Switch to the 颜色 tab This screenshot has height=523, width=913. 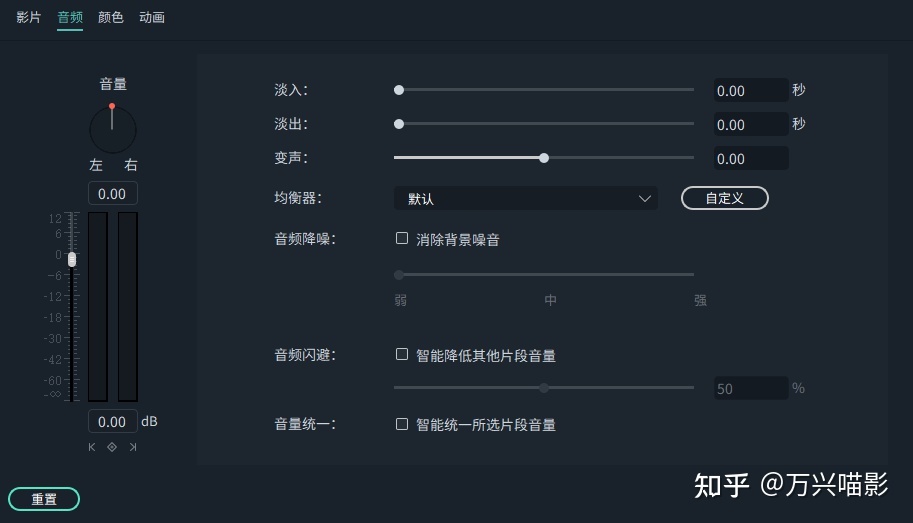[x=111, y=17]
